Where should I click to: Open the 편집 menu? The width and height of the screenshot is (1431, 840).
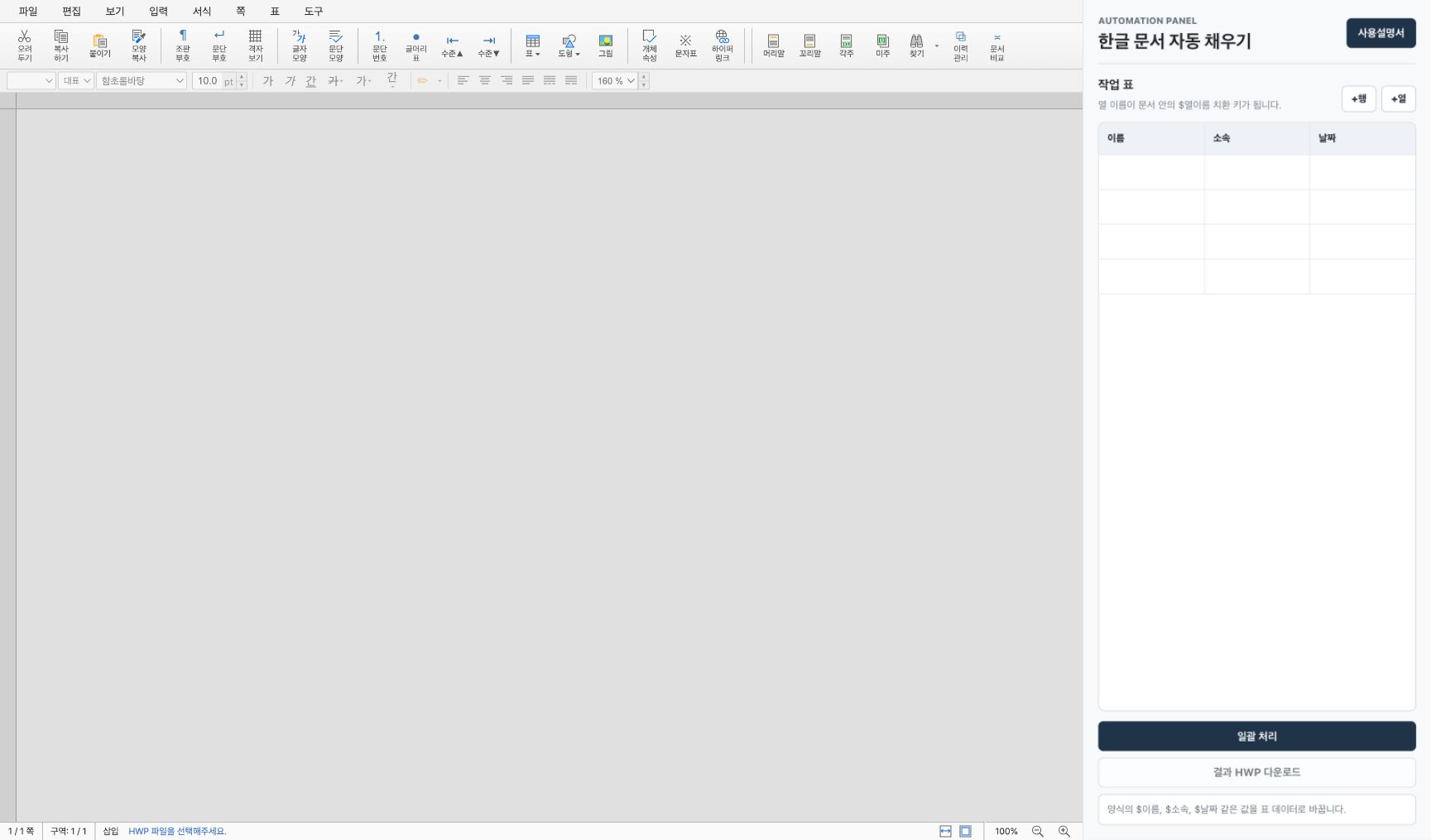(x=71, y=11)
